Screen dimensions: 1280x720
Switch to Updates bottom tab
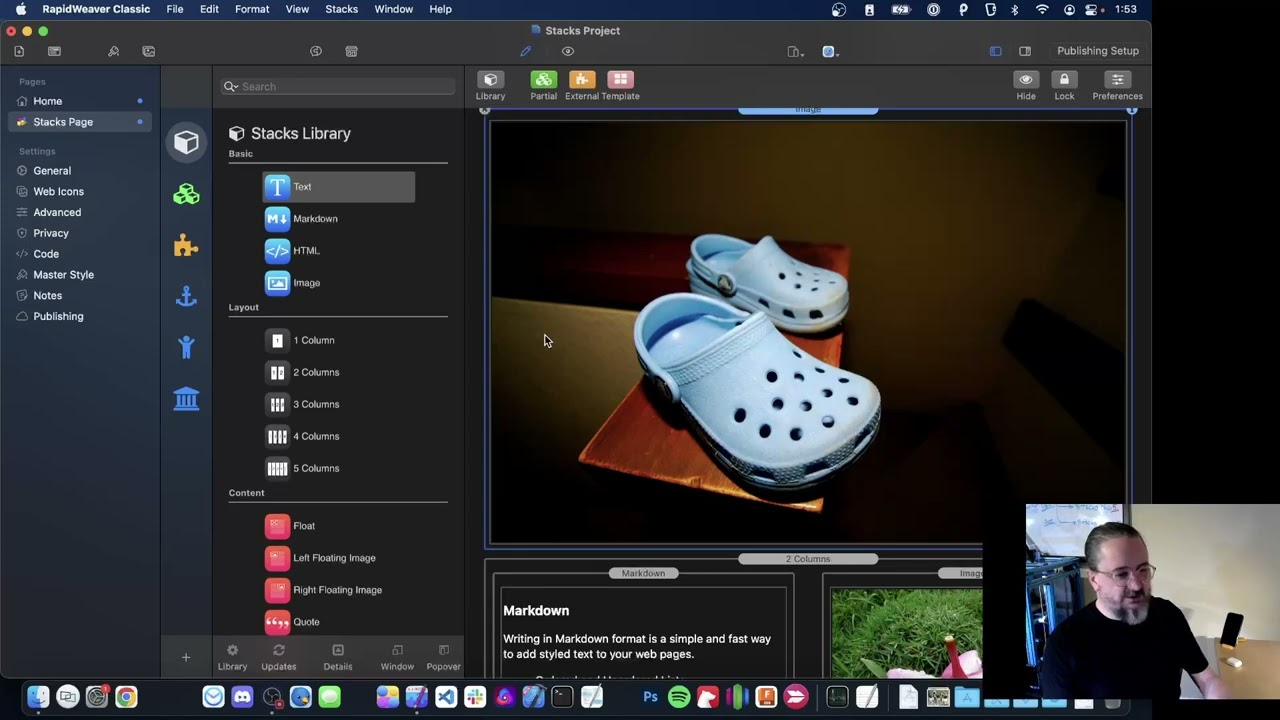(x=279, y=657)
